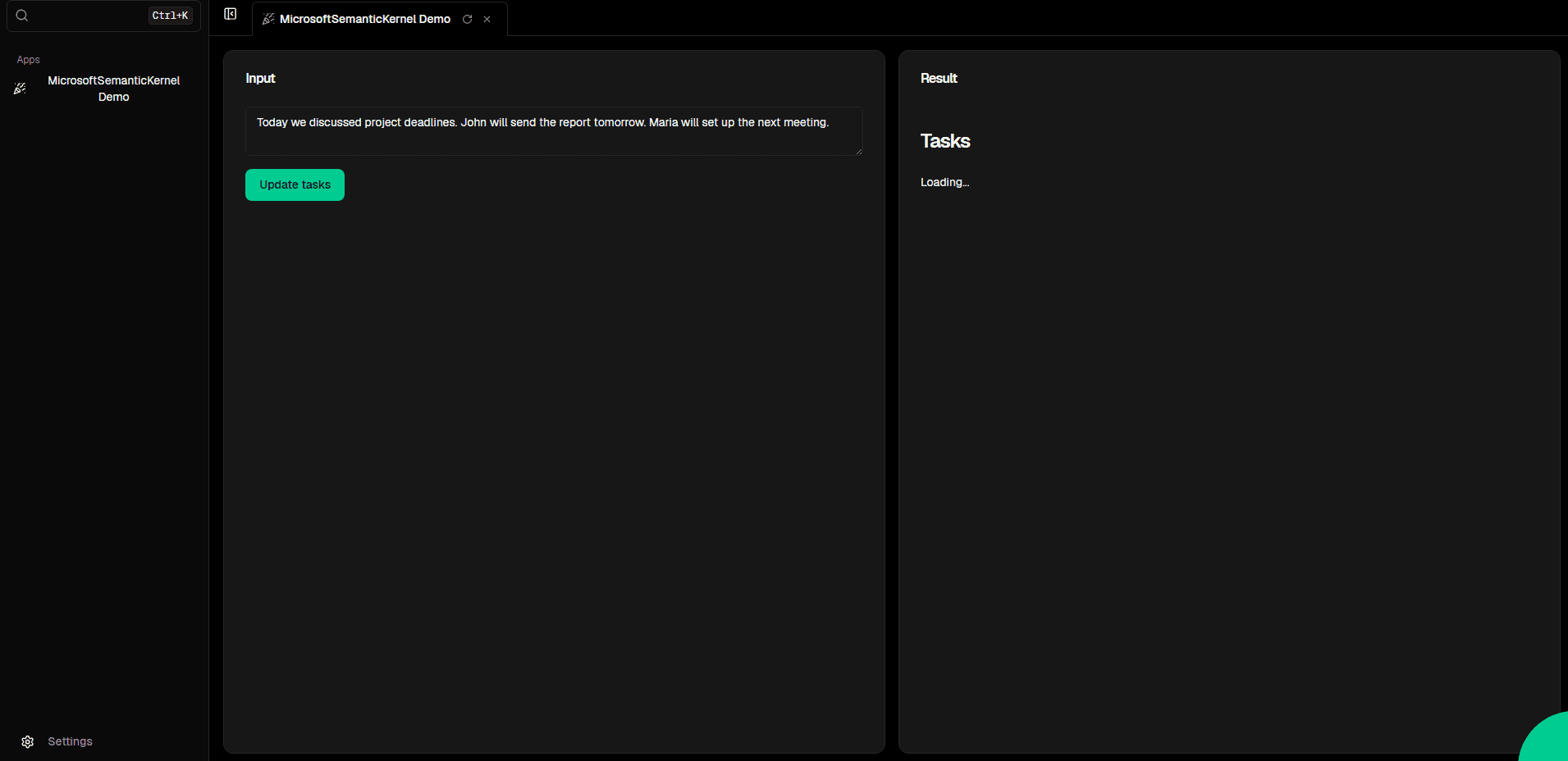Viewport: 1568px width, 761px height.
Task: Click the Apps section header
Action: pos(28,59)
